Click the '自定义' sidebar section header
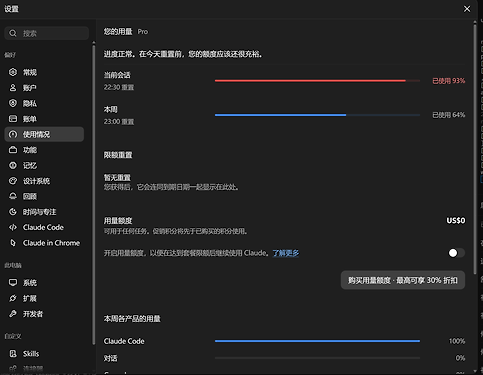Screen dimensions: 483x375 coord(13,336)
